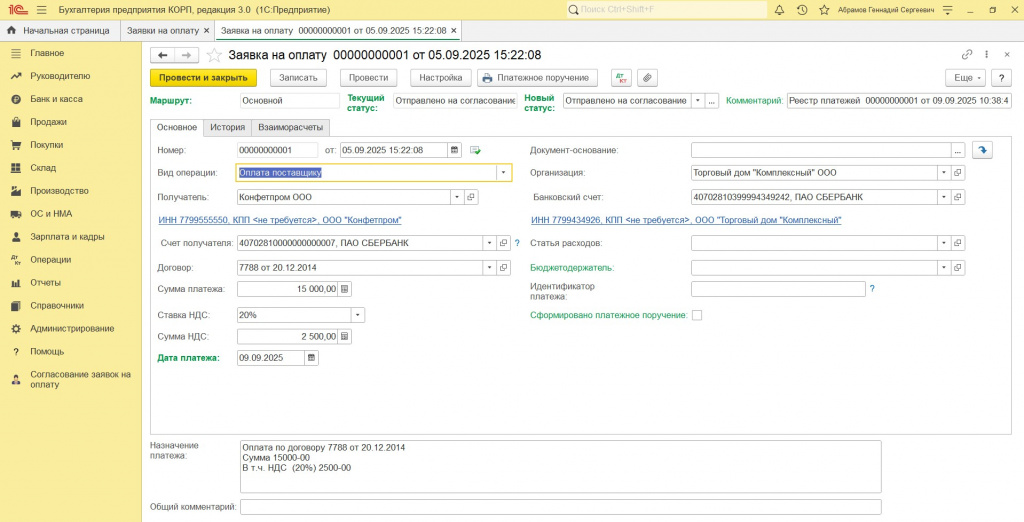Expand Банковский счет dropdown arrow
The height and width of the screenshot is (522, 1024).
point(944,197)
